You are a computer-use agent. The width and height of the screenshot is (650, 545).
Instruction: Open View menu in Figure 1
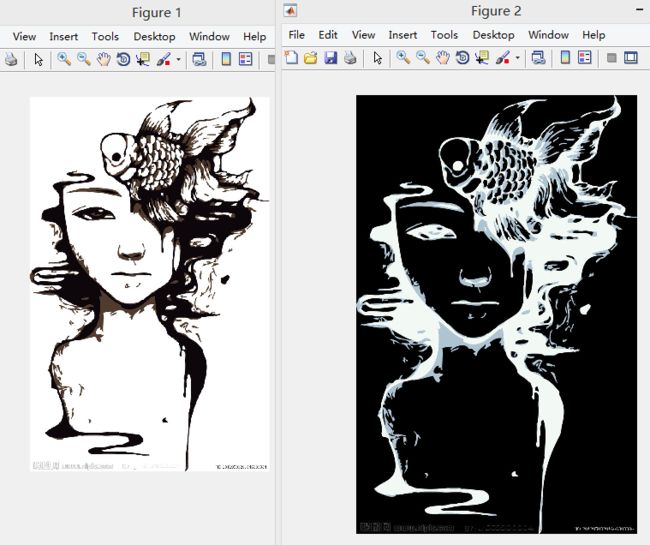24,37
